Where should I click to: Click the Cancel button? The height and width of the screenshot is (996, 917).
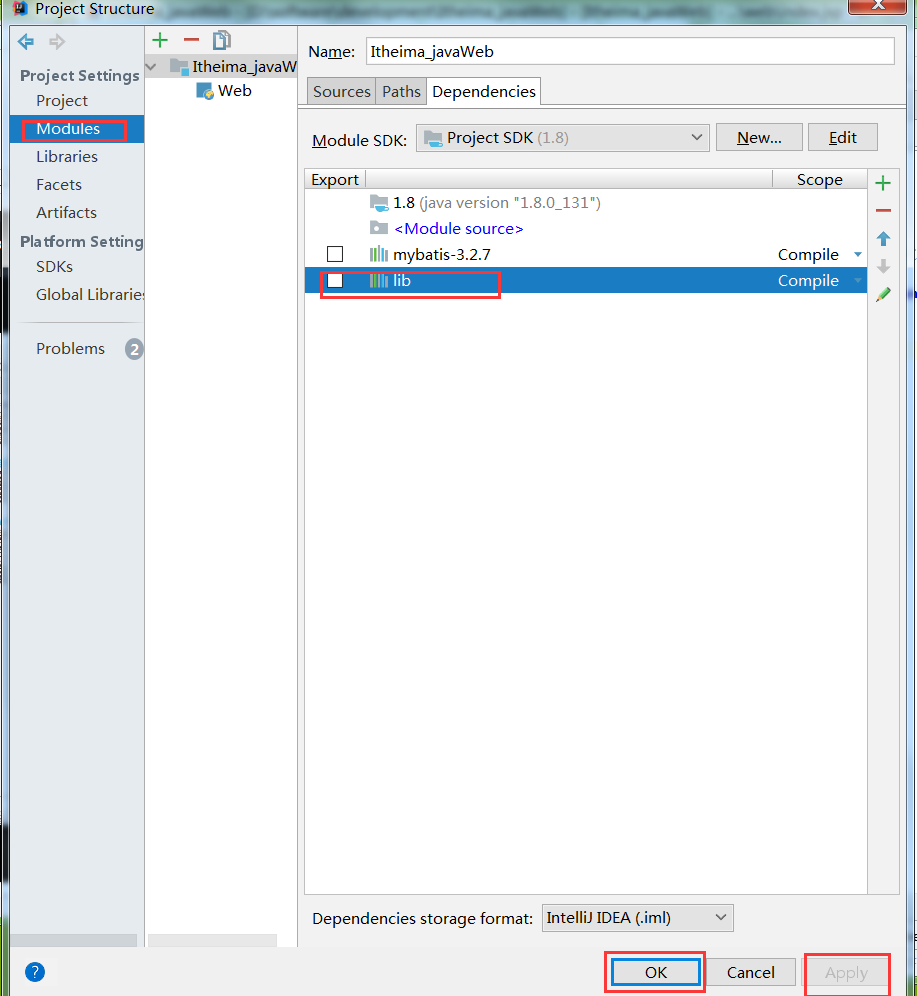751,972
